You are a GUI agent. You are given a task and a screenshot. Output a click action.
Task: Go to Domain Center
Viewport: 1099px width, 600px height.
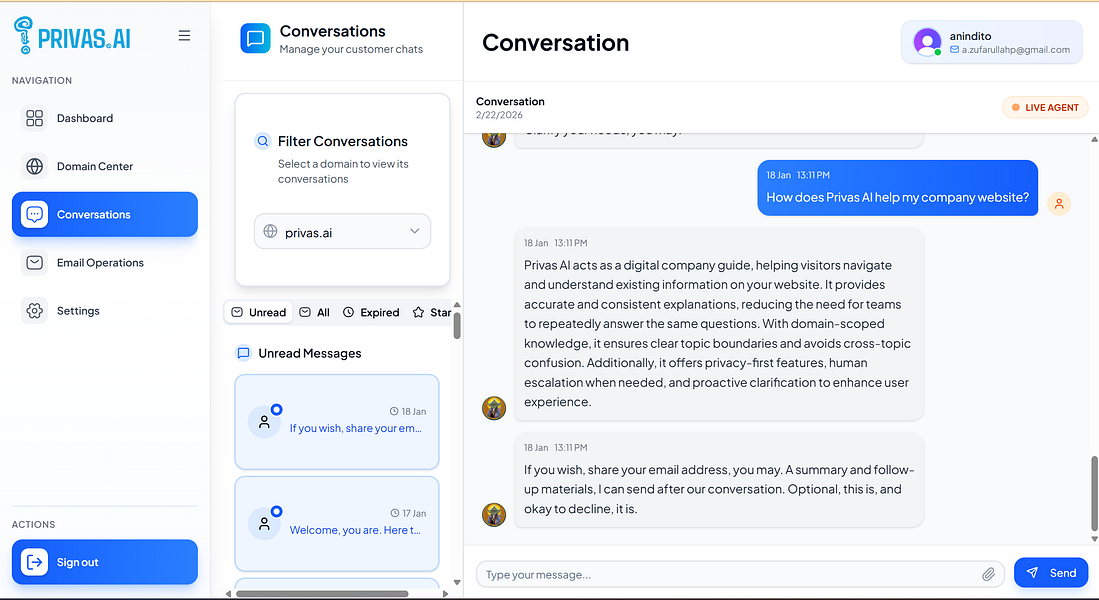pos(94,166)
